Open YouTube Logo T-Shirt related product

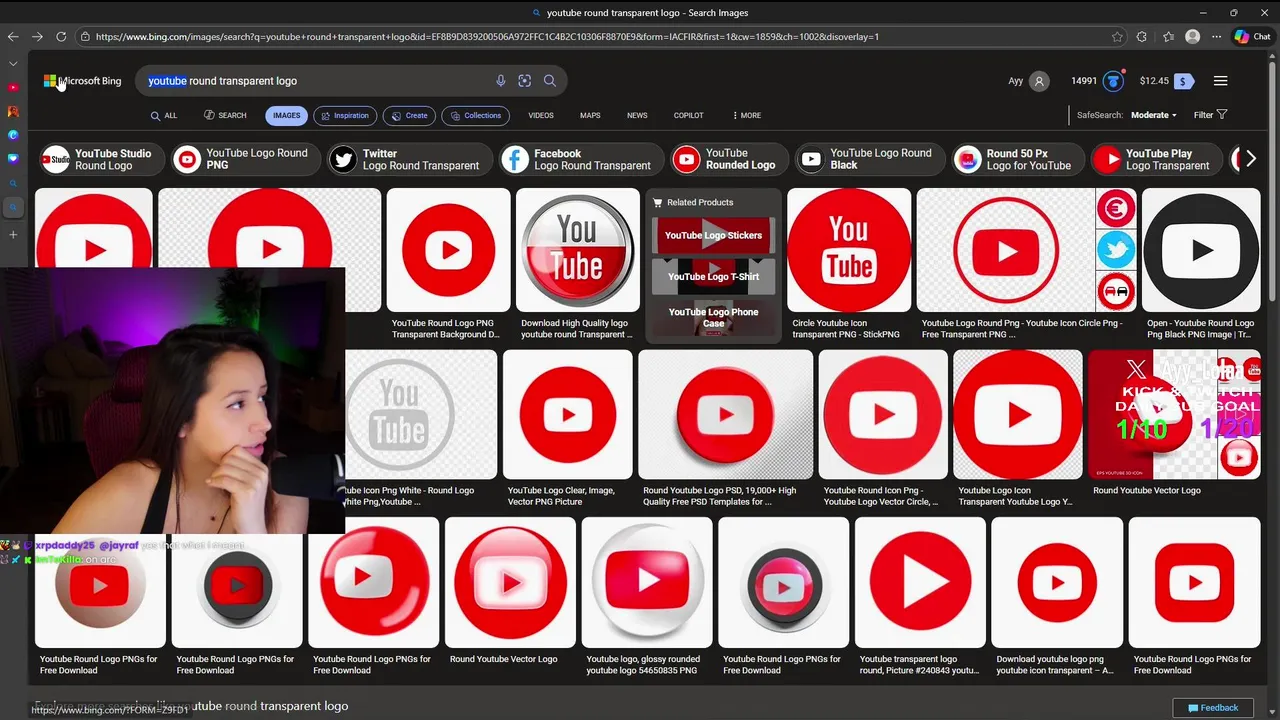coord(713,276)
